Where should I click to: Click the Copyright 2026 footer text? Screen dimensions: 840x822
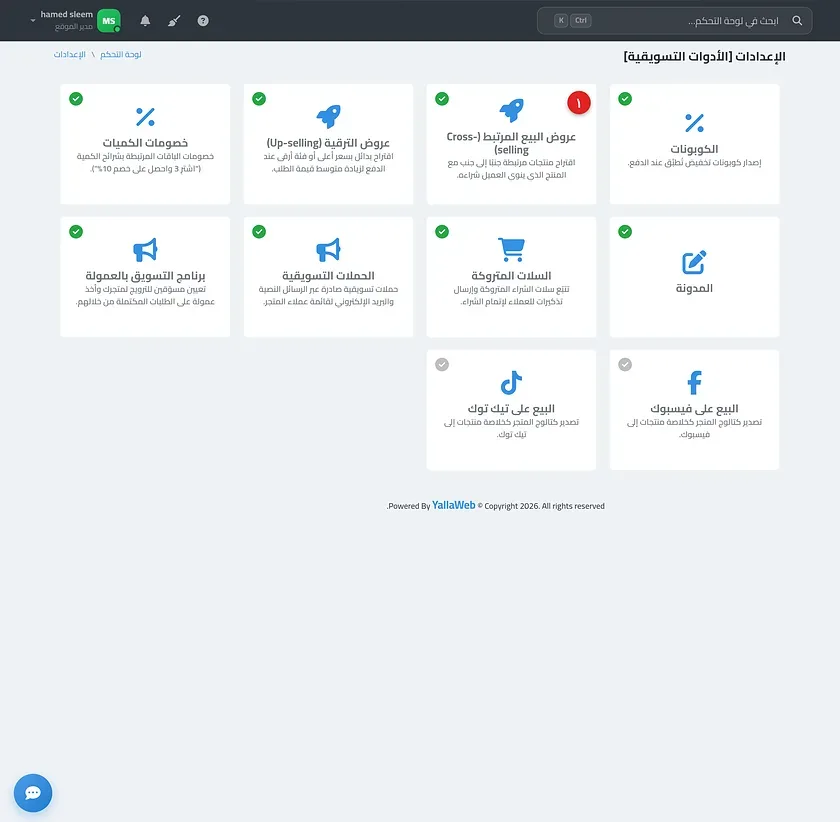coord(541,506)
